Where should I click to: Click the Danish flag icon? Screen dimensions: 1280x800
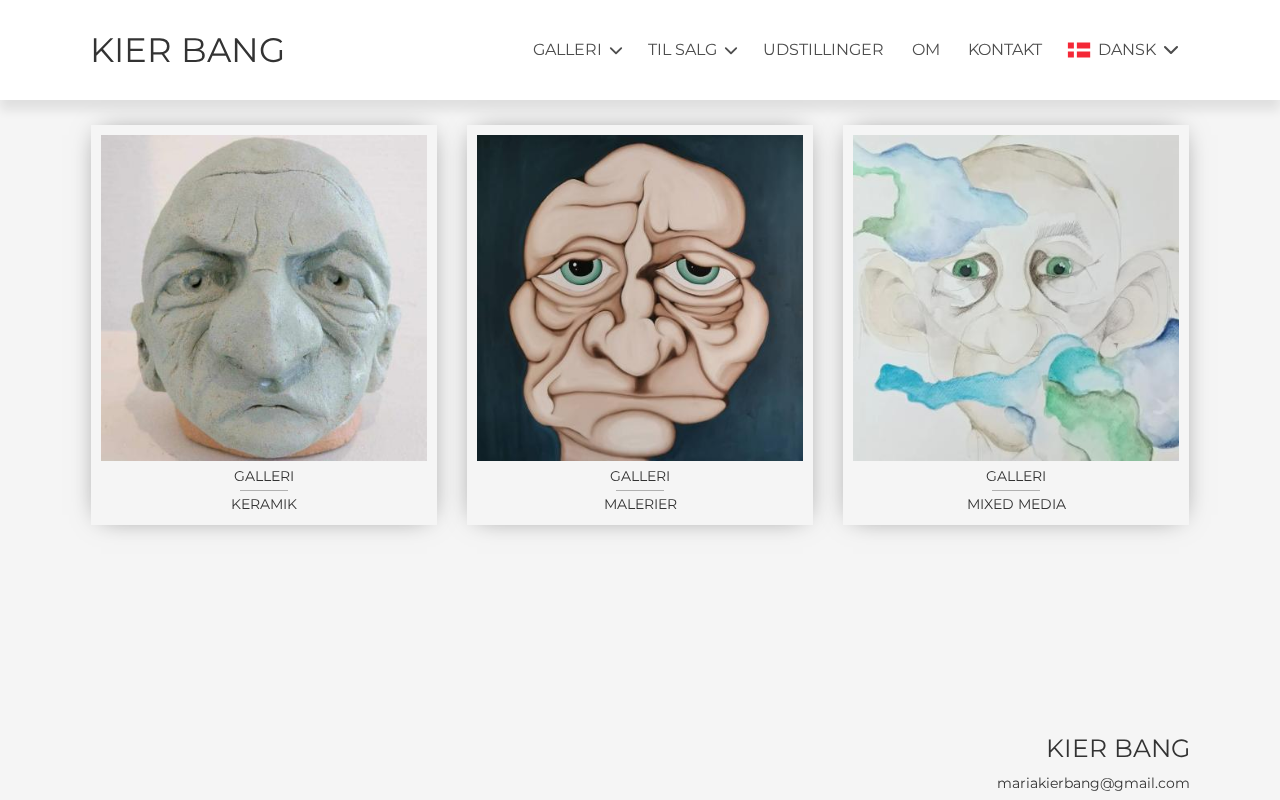coord(1079,50)
